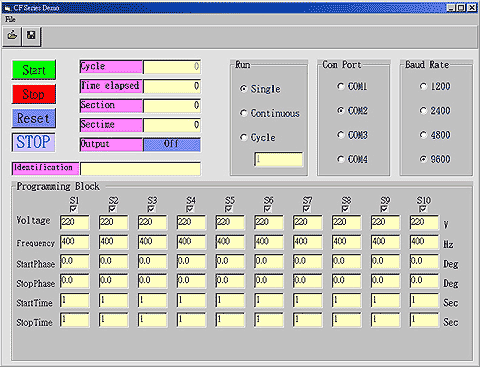Click the S9 StopPhase field
The height and width of the screenshot is (367, 480).
[385, 281]
